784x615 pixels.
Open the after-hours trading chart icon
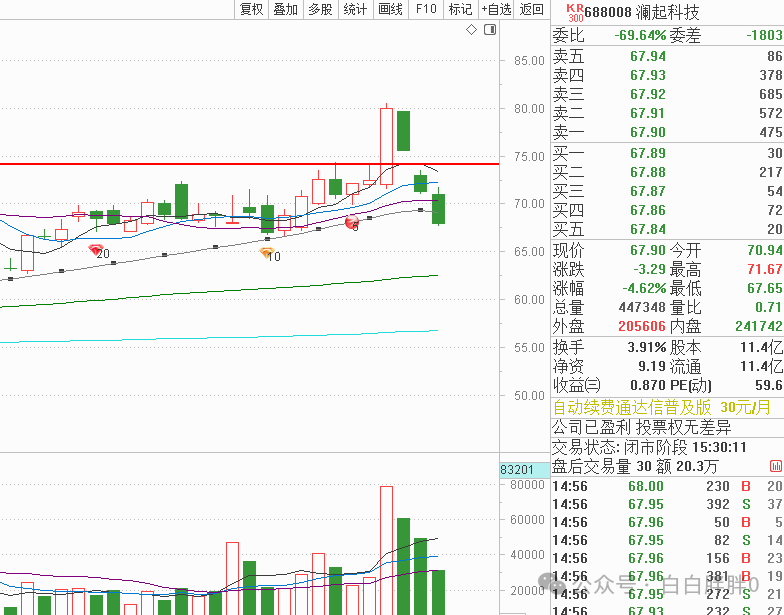[x=776, y=466]
